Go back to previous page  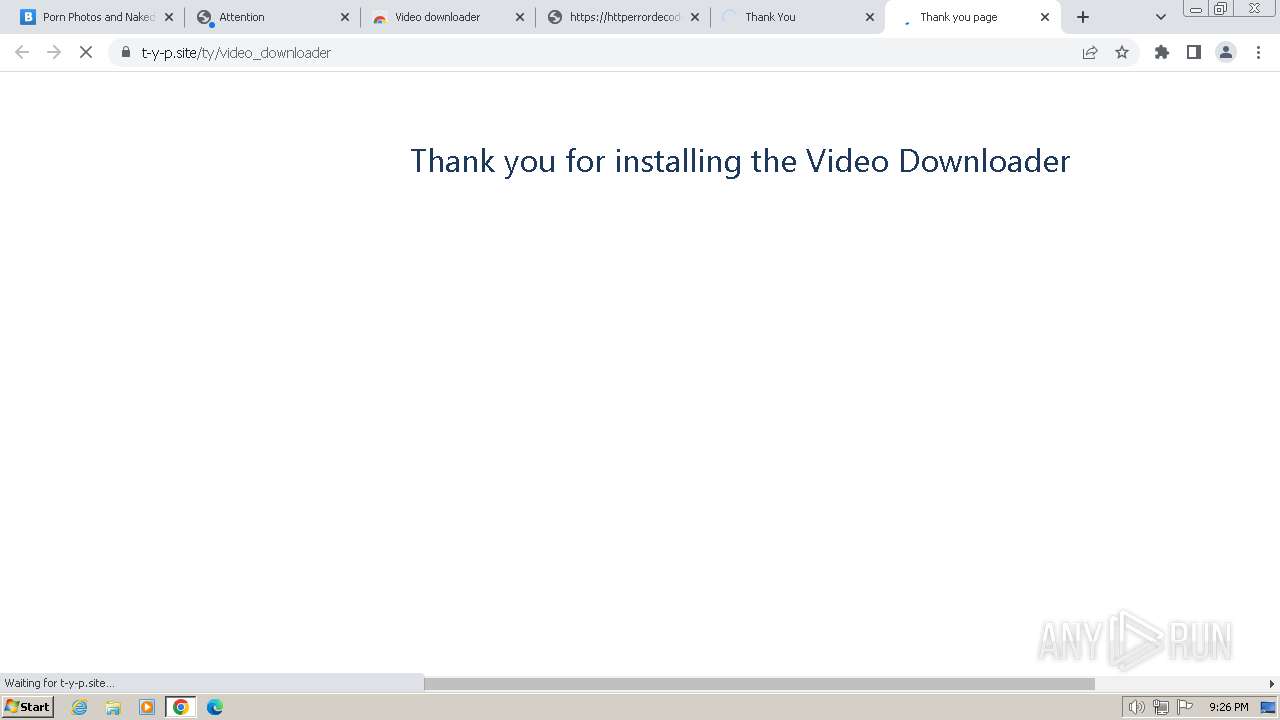[x=22, y=52]
